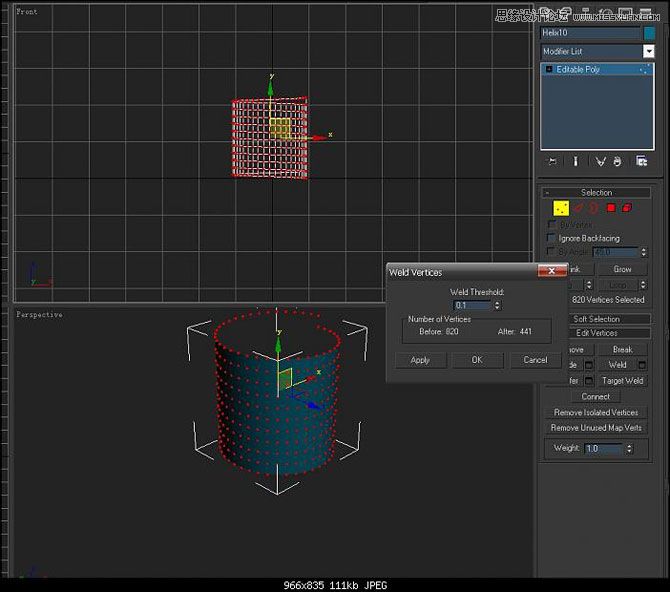
Task: Click Make Unique icon
Action: pos(600,162)
